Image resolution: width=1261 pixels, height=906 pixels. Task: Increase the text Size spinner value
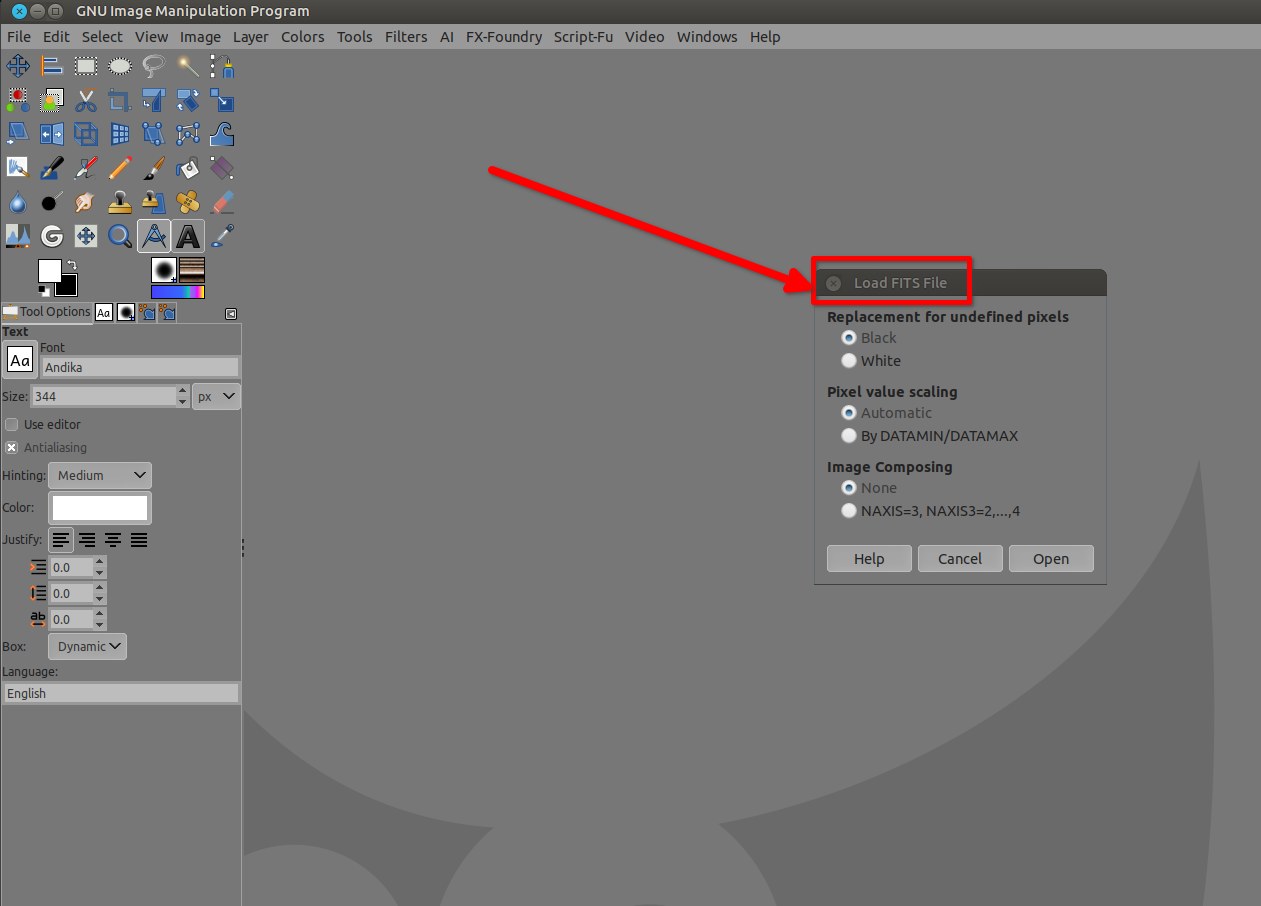(182, 391)
